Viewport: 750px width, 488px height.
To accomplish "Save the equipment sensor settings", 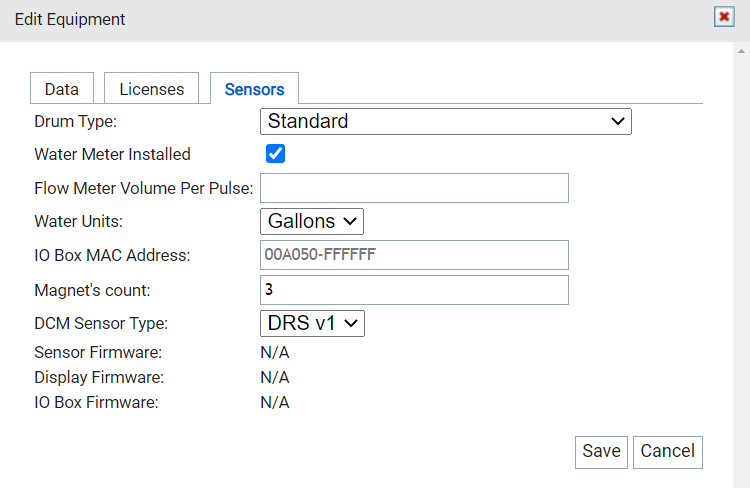I will point(601,452).
